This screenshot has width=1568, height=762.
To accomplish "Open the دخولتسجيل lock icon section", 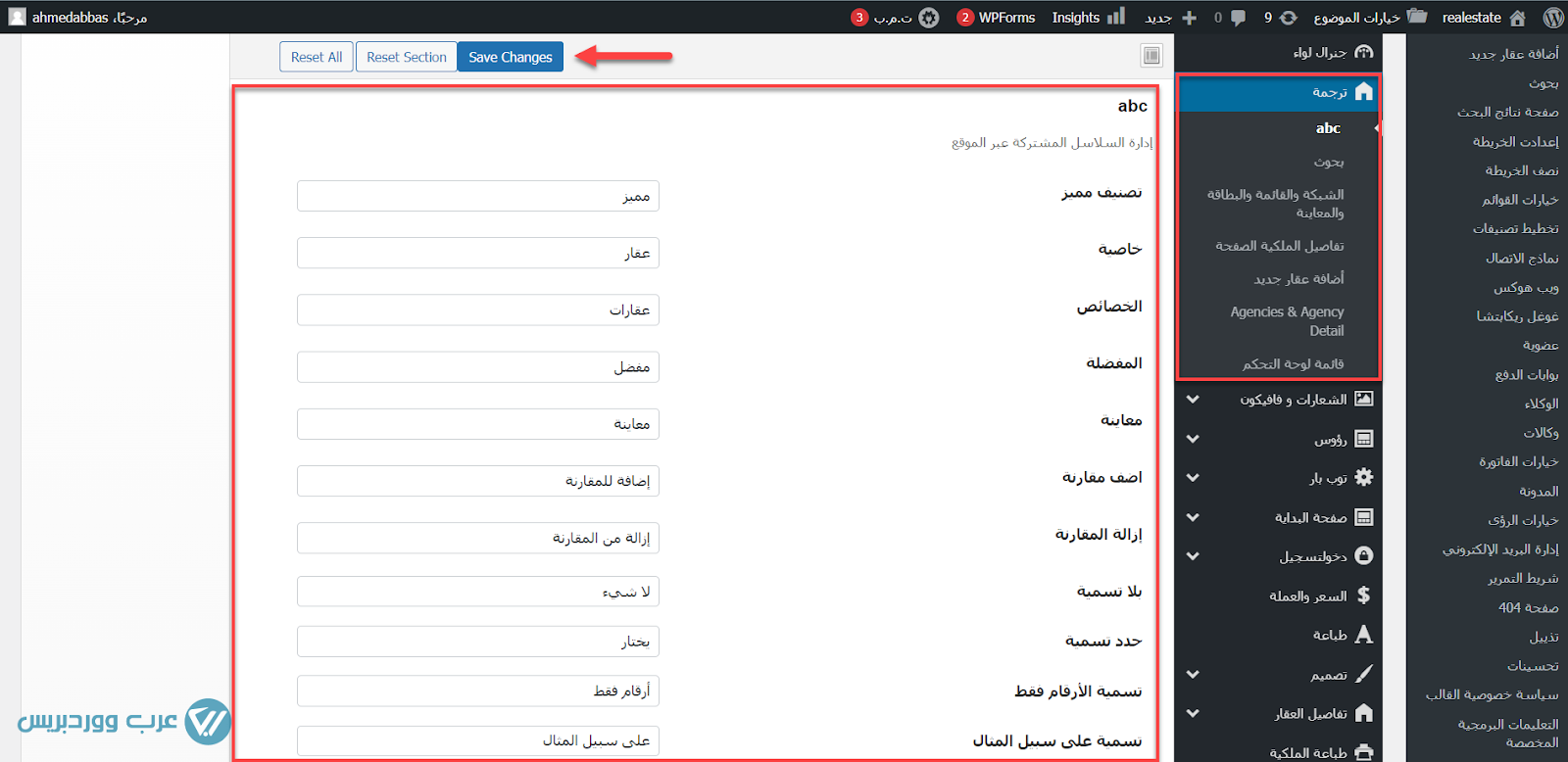I will pos(1363,556).
